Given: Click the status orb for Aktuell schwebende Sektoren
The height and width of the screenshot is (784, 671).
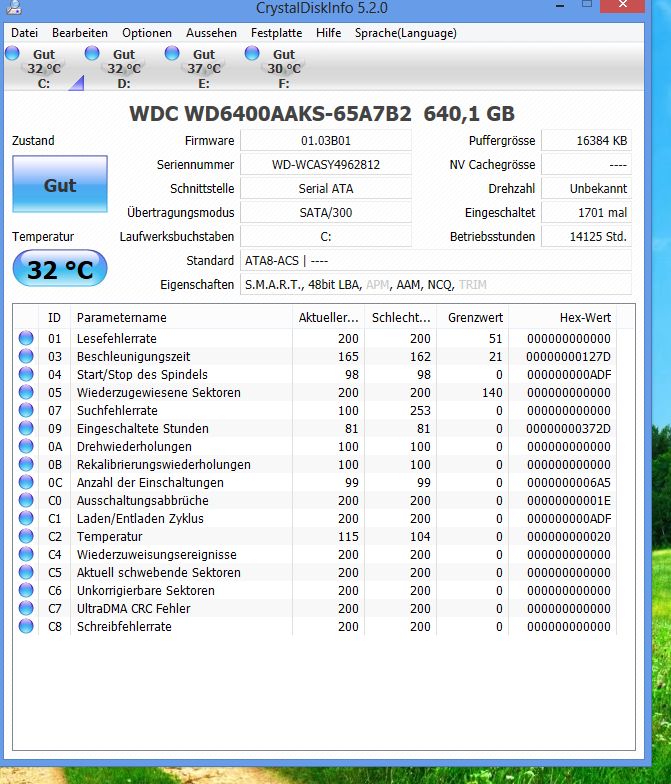Looking at the screenshot, I should point(26,572).
